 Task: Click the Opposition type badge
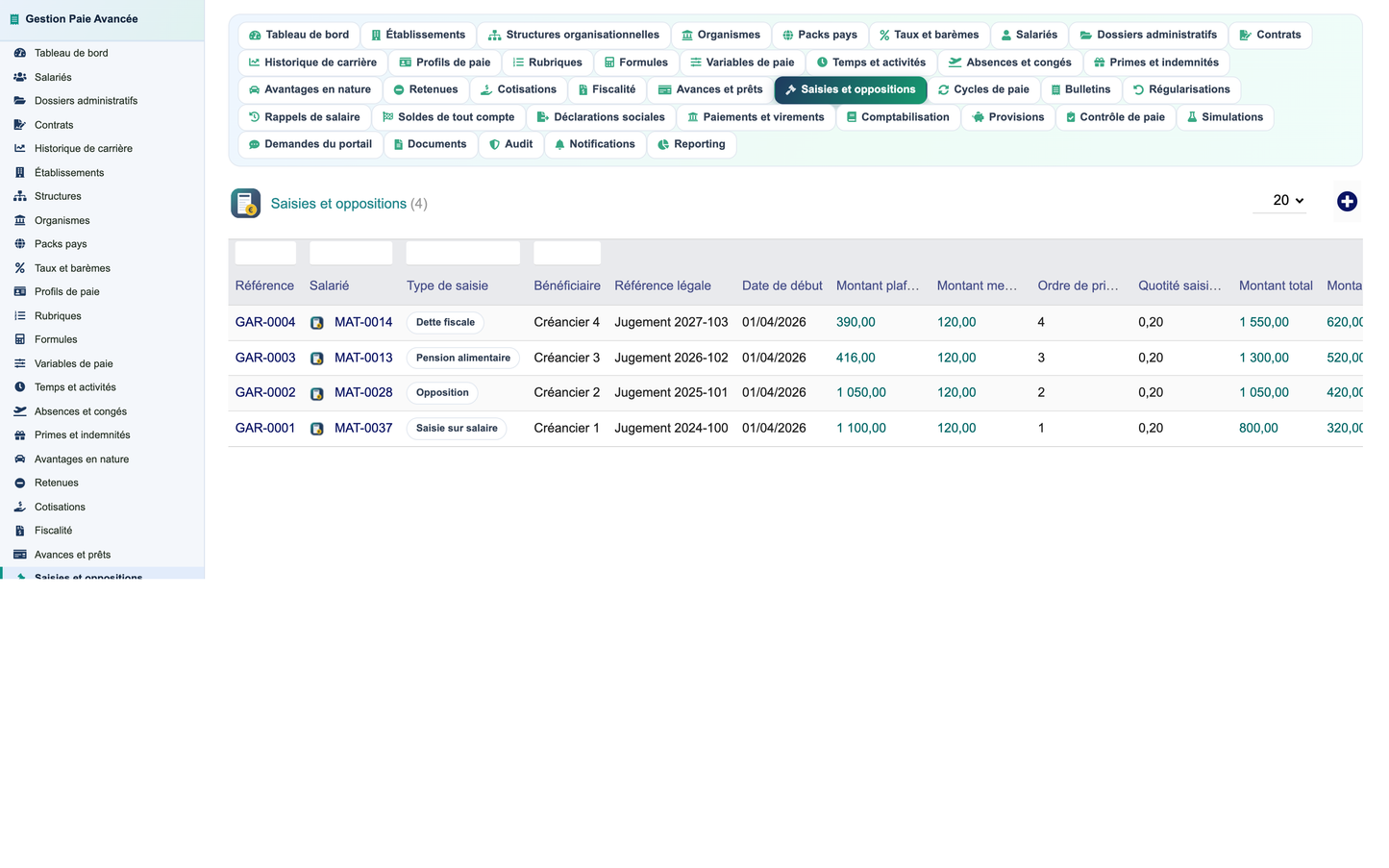coord(442,392)
